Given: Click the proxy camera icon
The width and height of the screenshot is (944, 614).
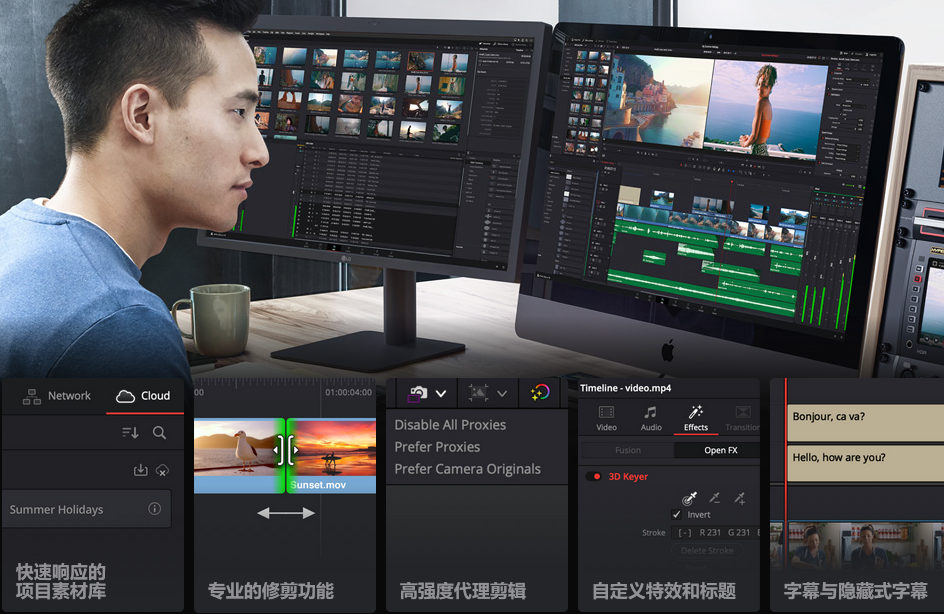Looking at the screenshot, I should tap(418, 393).
